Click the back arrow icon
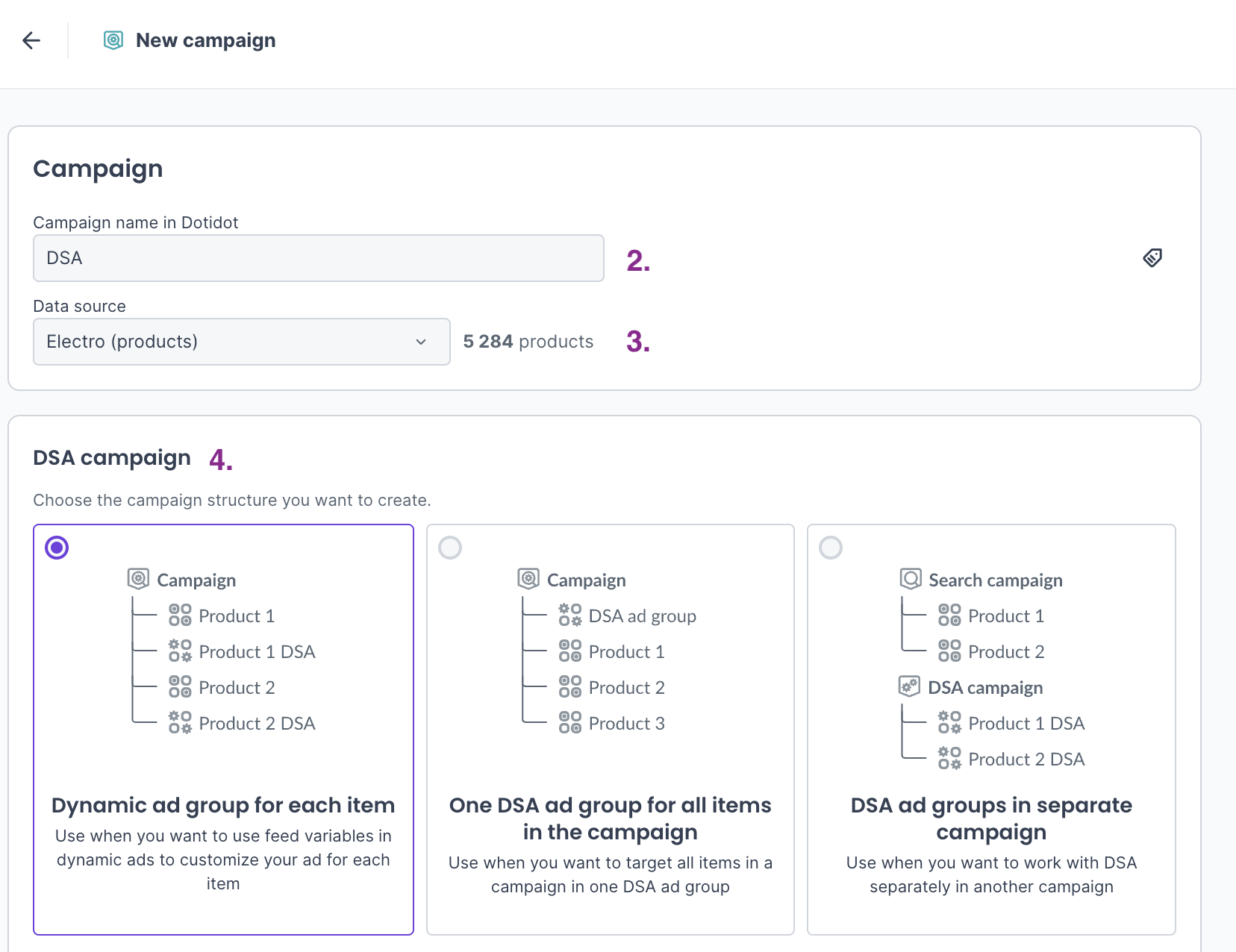The width and height of the screenshot is (1236, 952). [31, 40]
